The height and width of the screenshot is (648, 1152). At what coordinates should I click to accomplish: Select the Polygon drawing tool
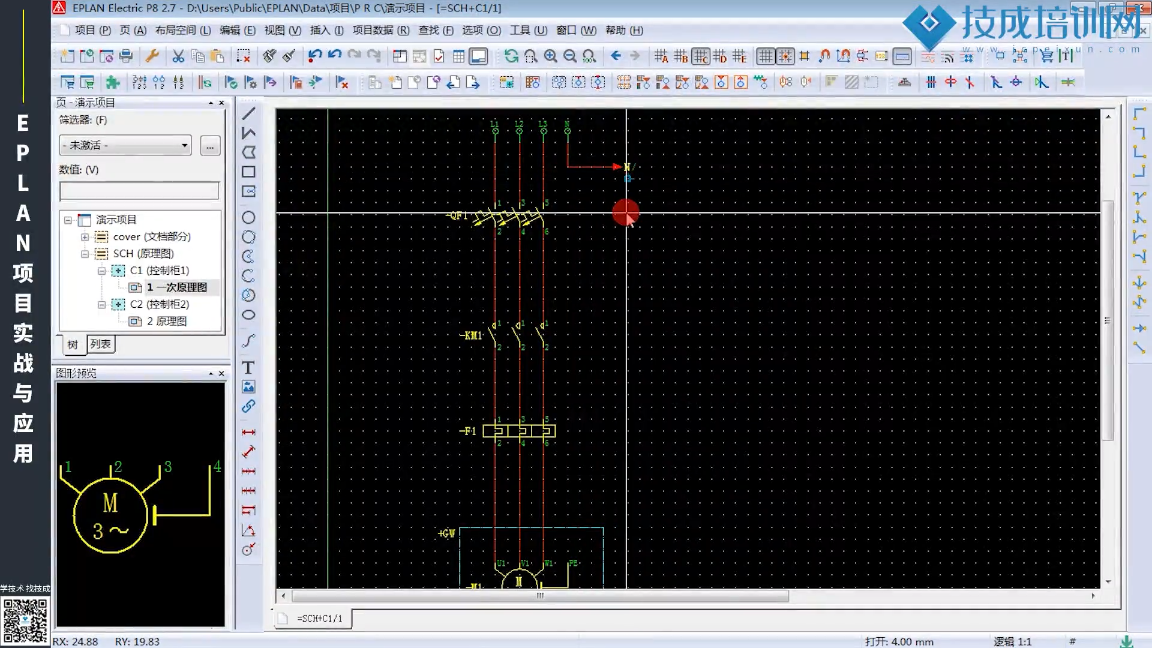point(249,152)
